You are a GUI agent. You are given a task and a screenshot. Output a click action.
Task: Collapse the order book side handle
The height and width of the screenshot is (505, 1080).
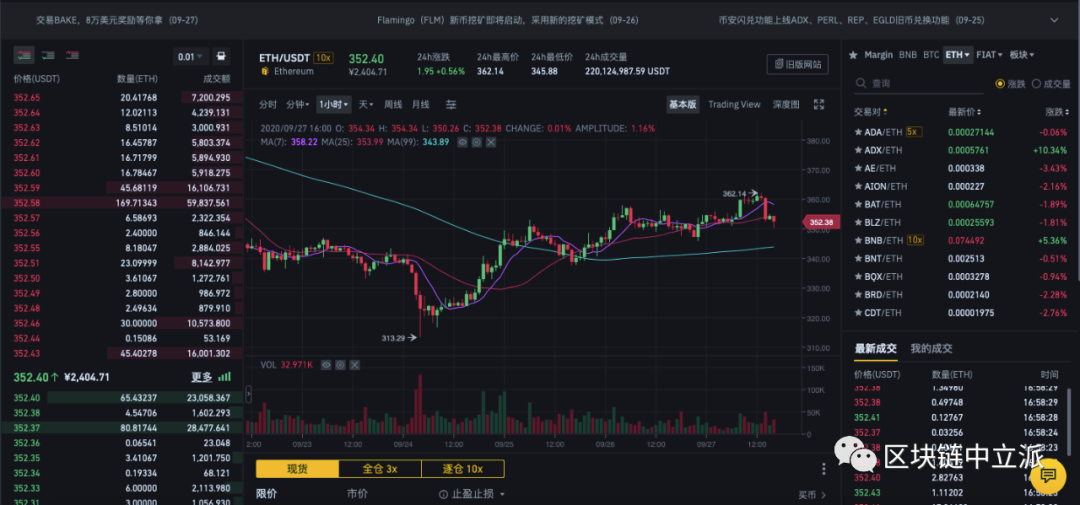coord(248,394)
